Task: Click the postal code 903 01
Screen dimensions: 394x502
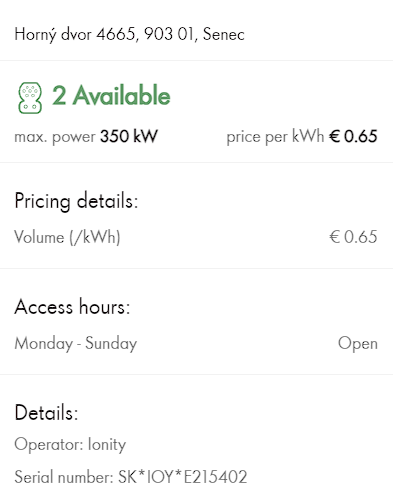Action: click(x=169, y=34)
